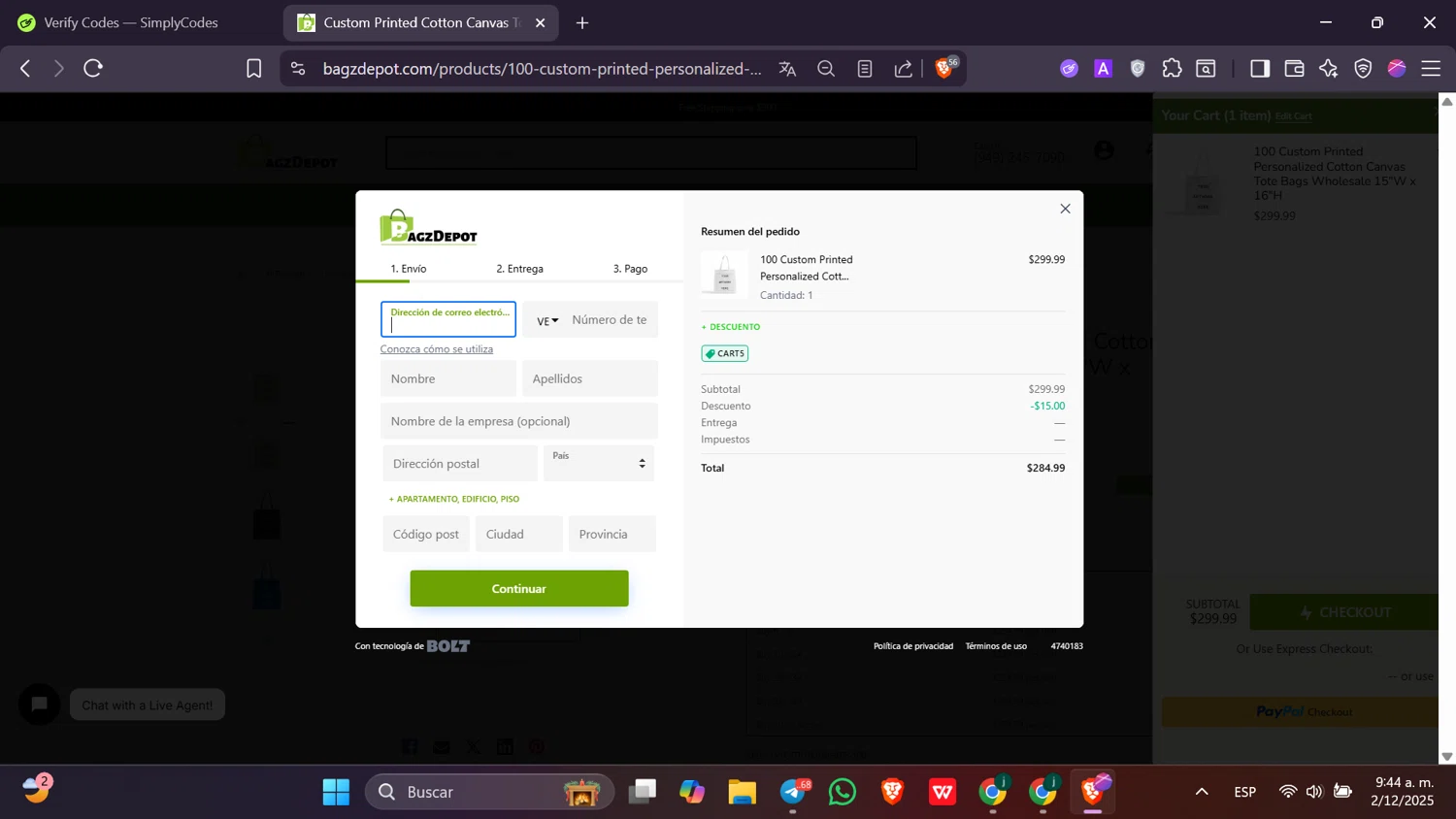Open reader mode icon
1456x819 pixels.
(x=865, y=69)
